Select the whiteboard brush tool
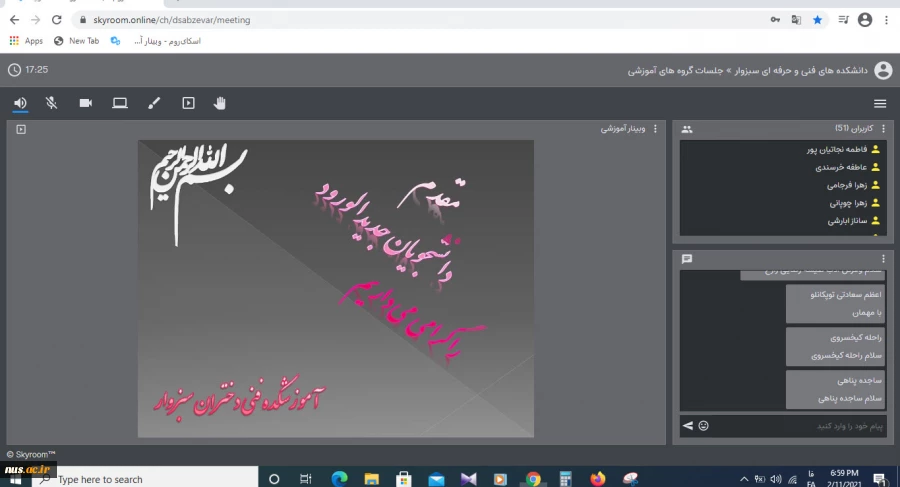The image size is (900, 487). tap(154, 103)
